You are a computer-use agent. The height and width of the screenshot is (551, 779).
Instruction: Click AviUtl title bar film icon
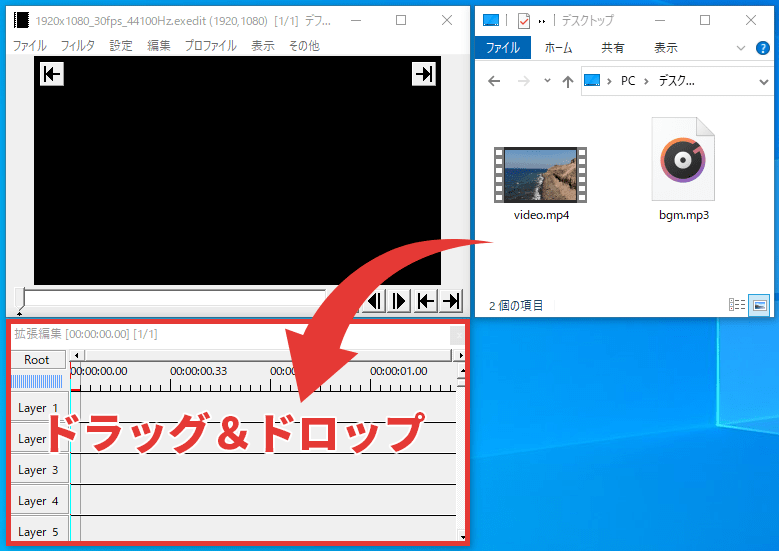coord(21,20)
